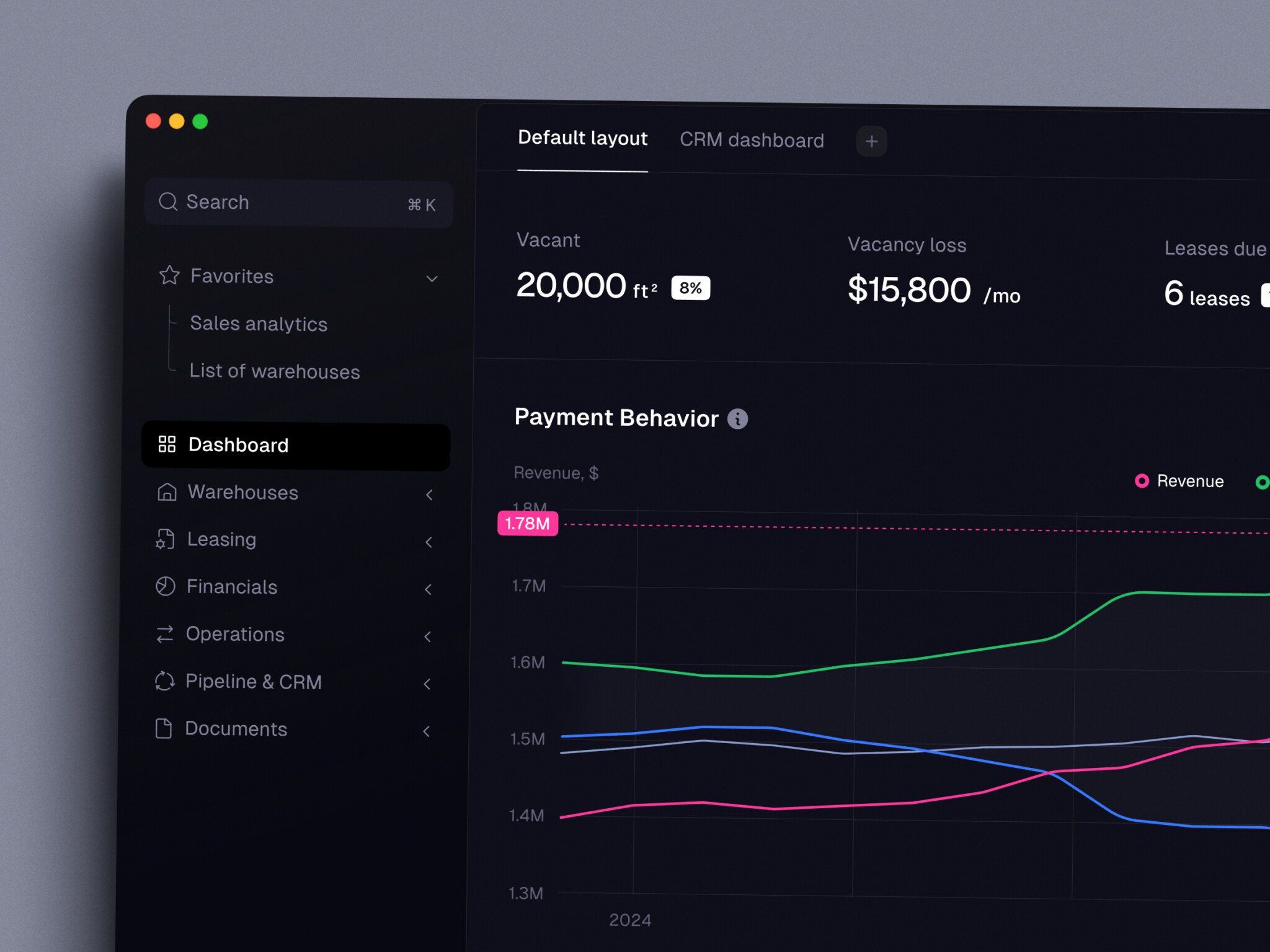Expand the Operations submenu chevron

[x=427, y=637]
